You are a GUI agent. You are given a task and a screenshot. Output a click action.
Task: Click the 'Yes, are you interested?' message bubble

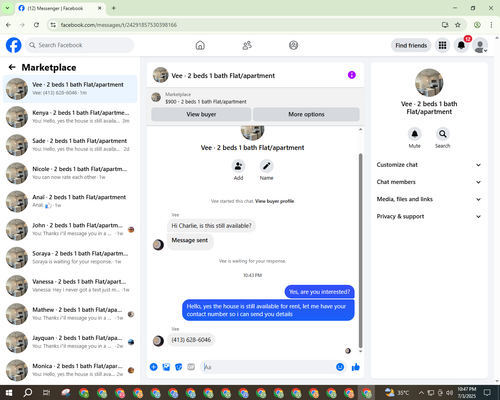pyautogui.click(x=319, y=292)
